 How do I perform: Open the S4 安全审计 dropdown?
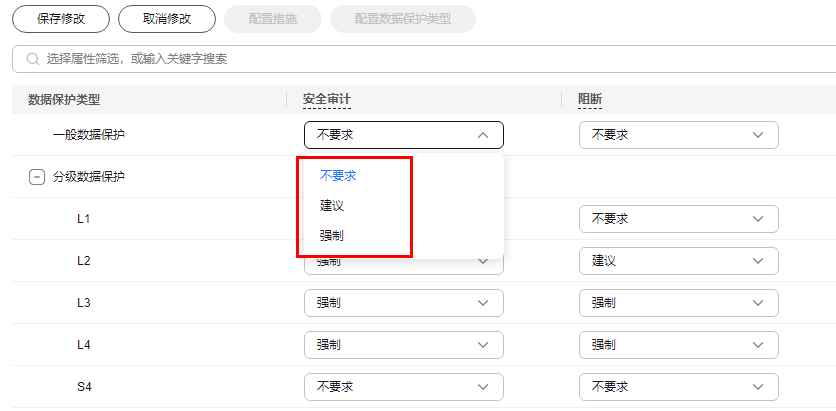tap(403, 386)
